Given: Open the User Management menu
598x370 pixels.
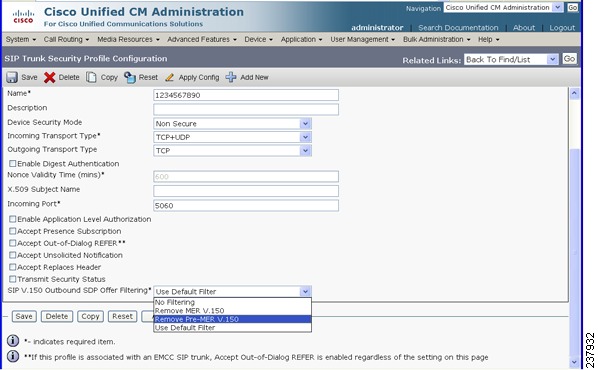Looking at the screenshot, I should [x=363, y=39].
